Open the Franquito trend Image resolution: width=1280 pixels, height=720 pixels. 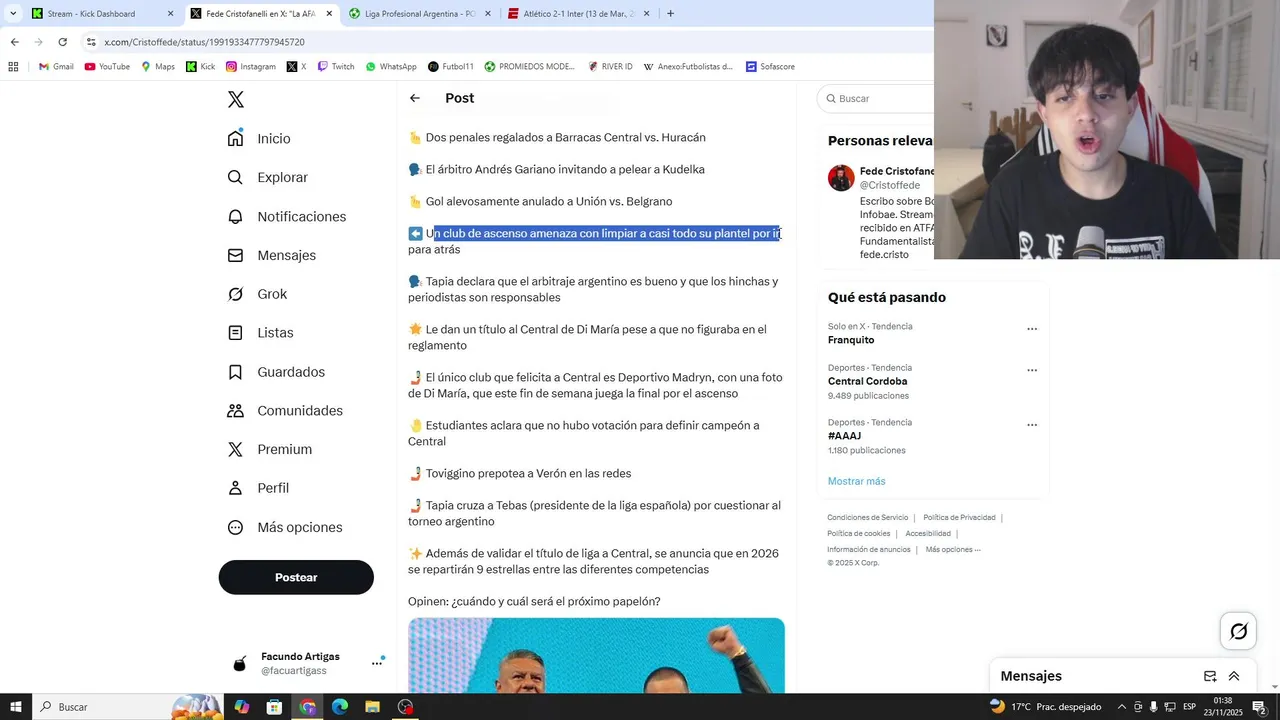[851, 340]
